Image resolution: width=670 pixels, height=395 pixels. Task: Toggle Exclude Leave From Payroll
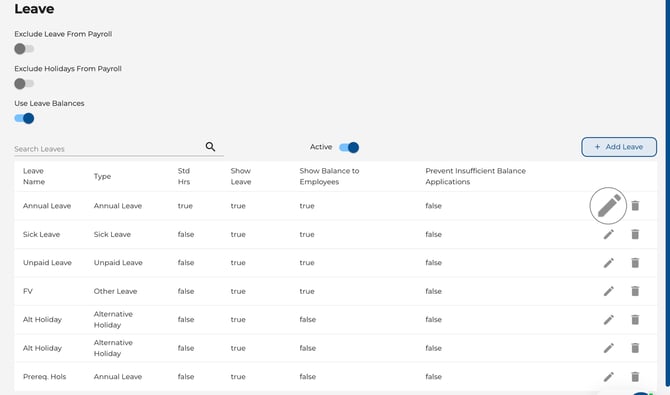click(24, 49)
